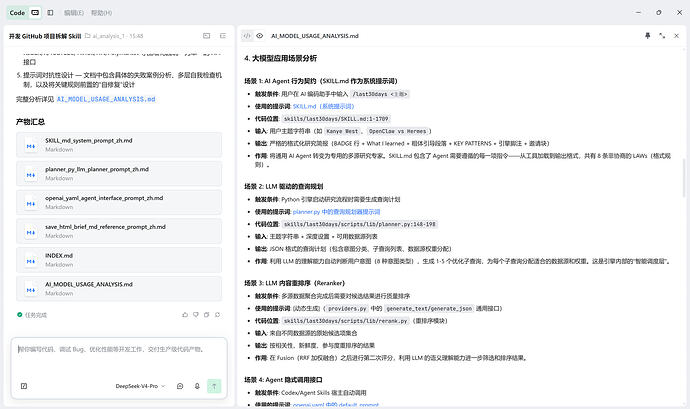Click the 开发 GitHub 项目拆解 Skill chat title

pyautogui.click(x=45, y=36)
